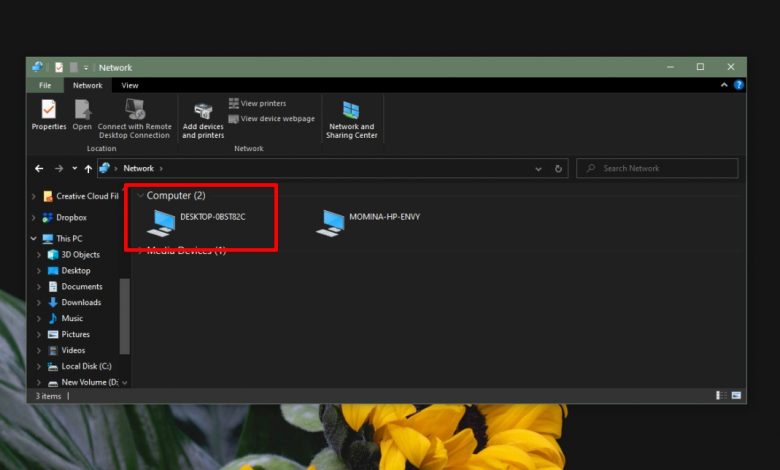Image resolution: width=780 pixels, height=470 pixels.
Task: Click quick access Properties icon in title bar
Action: [59, 67]
